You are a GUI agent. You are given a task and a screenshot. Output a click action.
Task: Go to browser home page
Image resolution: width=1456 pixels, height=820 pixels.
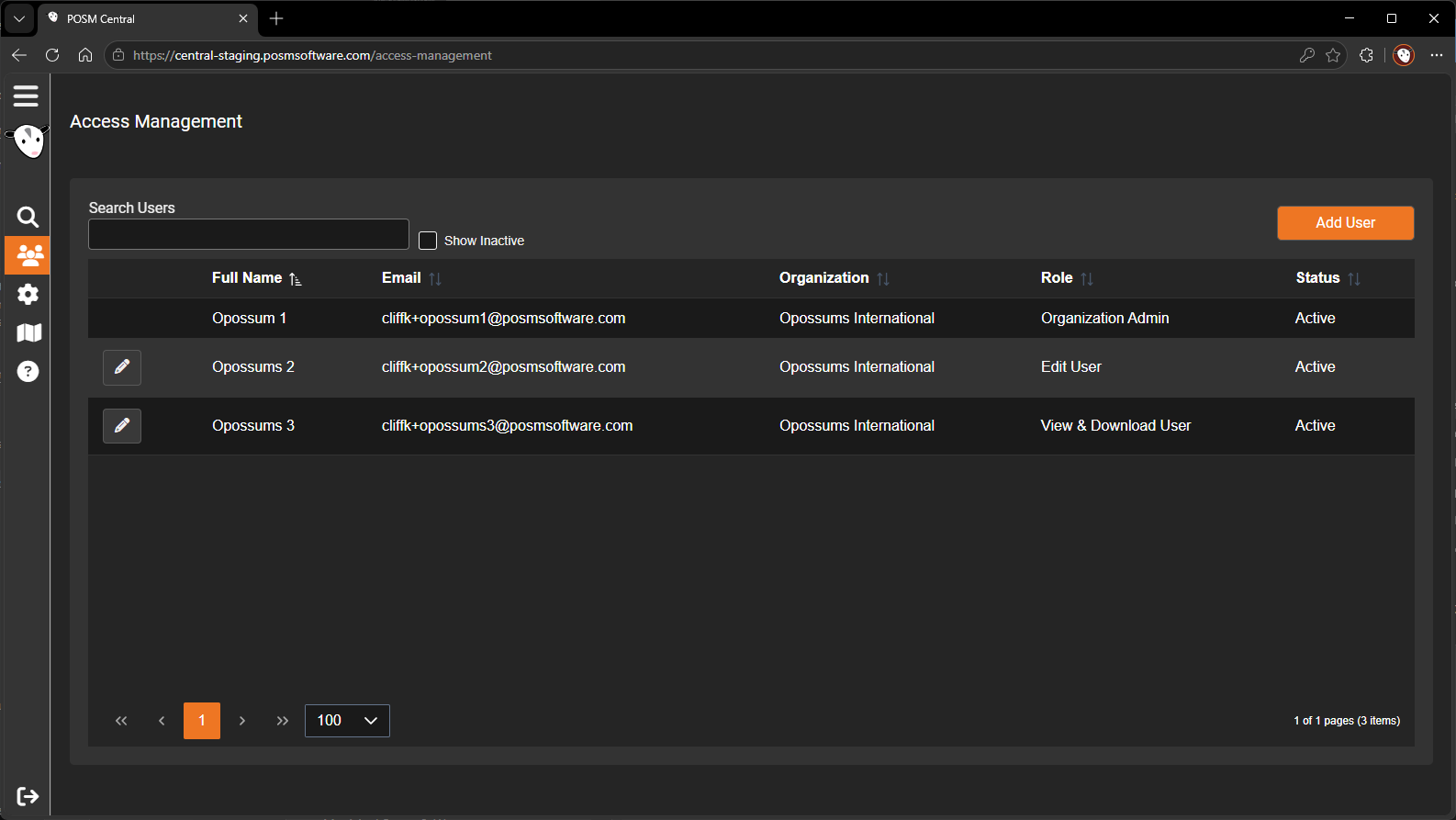tap(85, 55)
